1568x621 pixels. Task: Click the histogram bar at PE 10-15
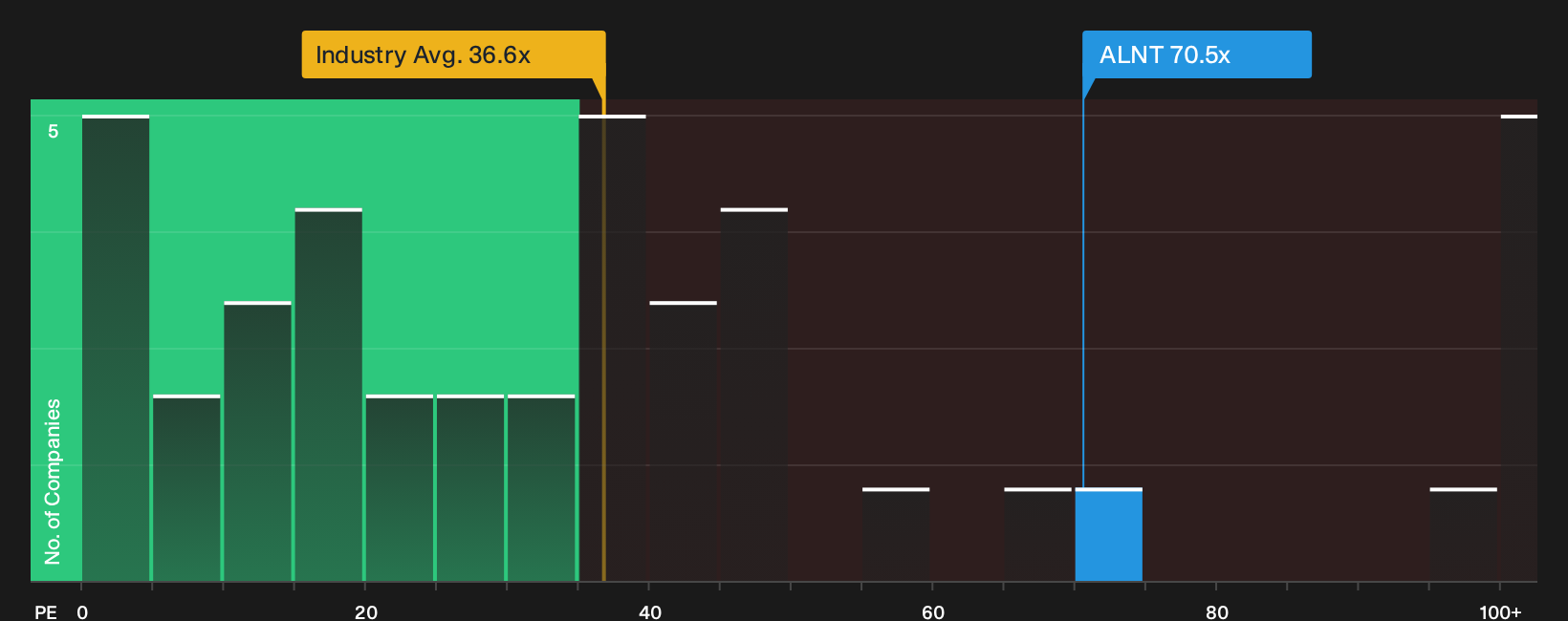point(257,441)
